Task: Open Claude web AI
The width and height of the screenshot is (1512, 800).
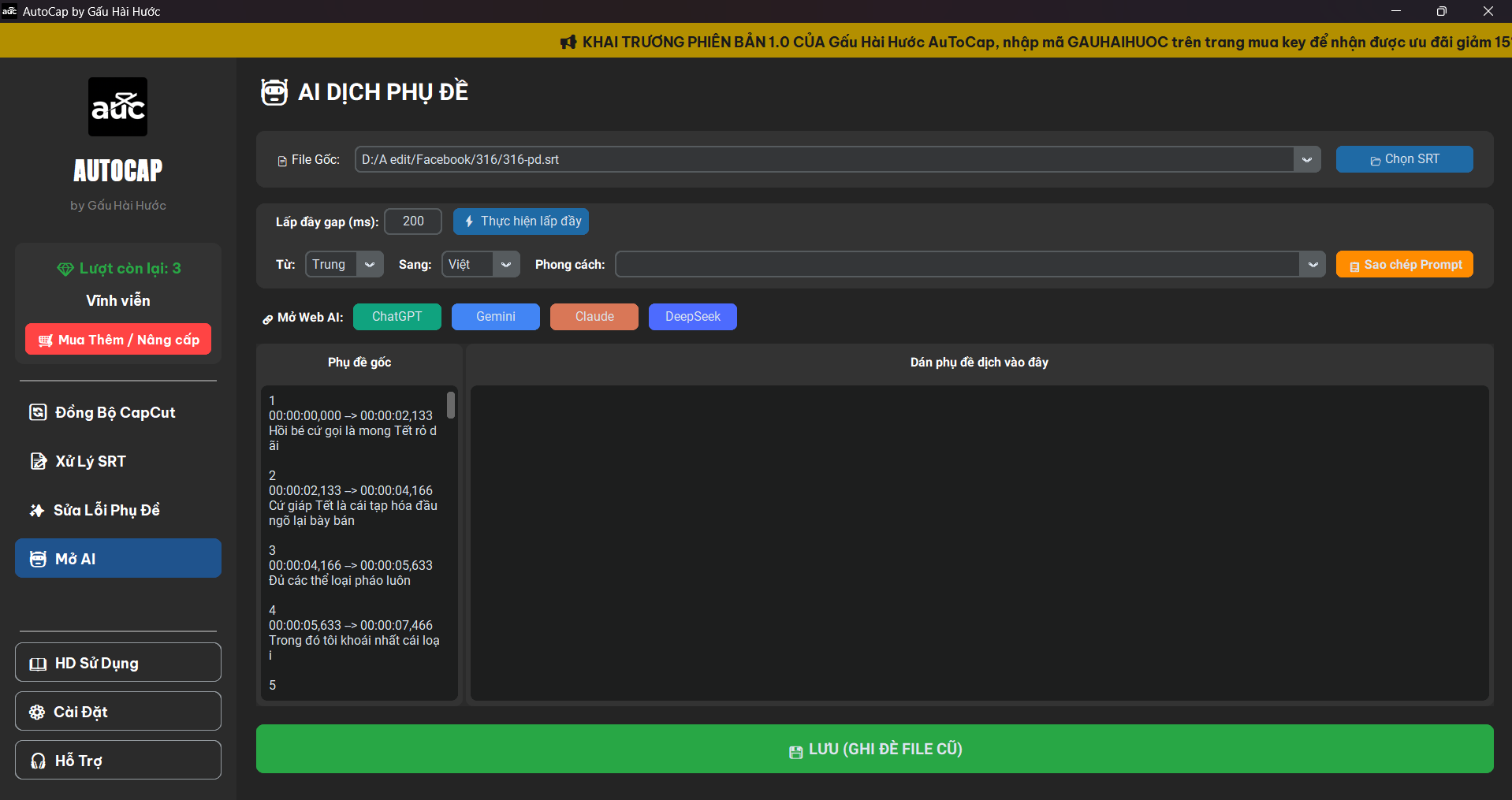Action: click(594, 317)
